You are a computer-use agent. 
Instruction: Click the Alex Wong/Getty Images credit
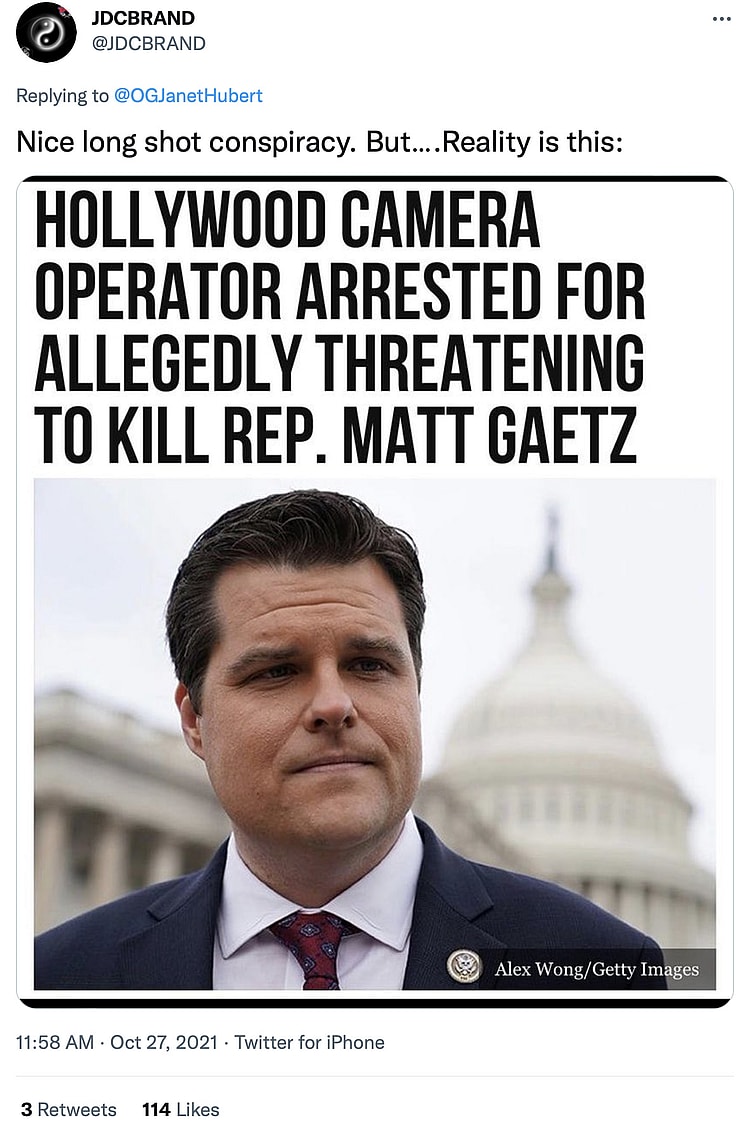point(597,969)
